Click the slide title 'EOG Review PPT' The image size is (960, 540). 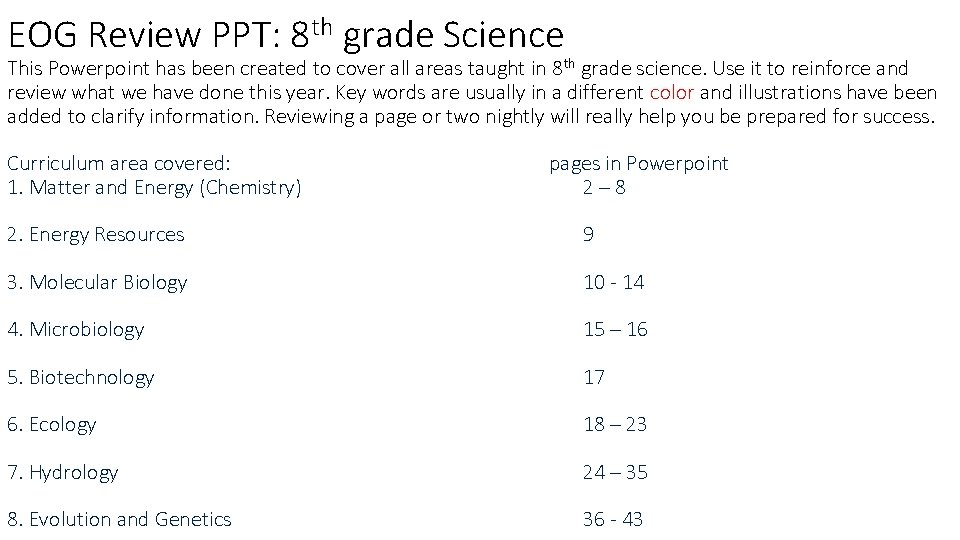pyautogui.click(x=144, y=34)
